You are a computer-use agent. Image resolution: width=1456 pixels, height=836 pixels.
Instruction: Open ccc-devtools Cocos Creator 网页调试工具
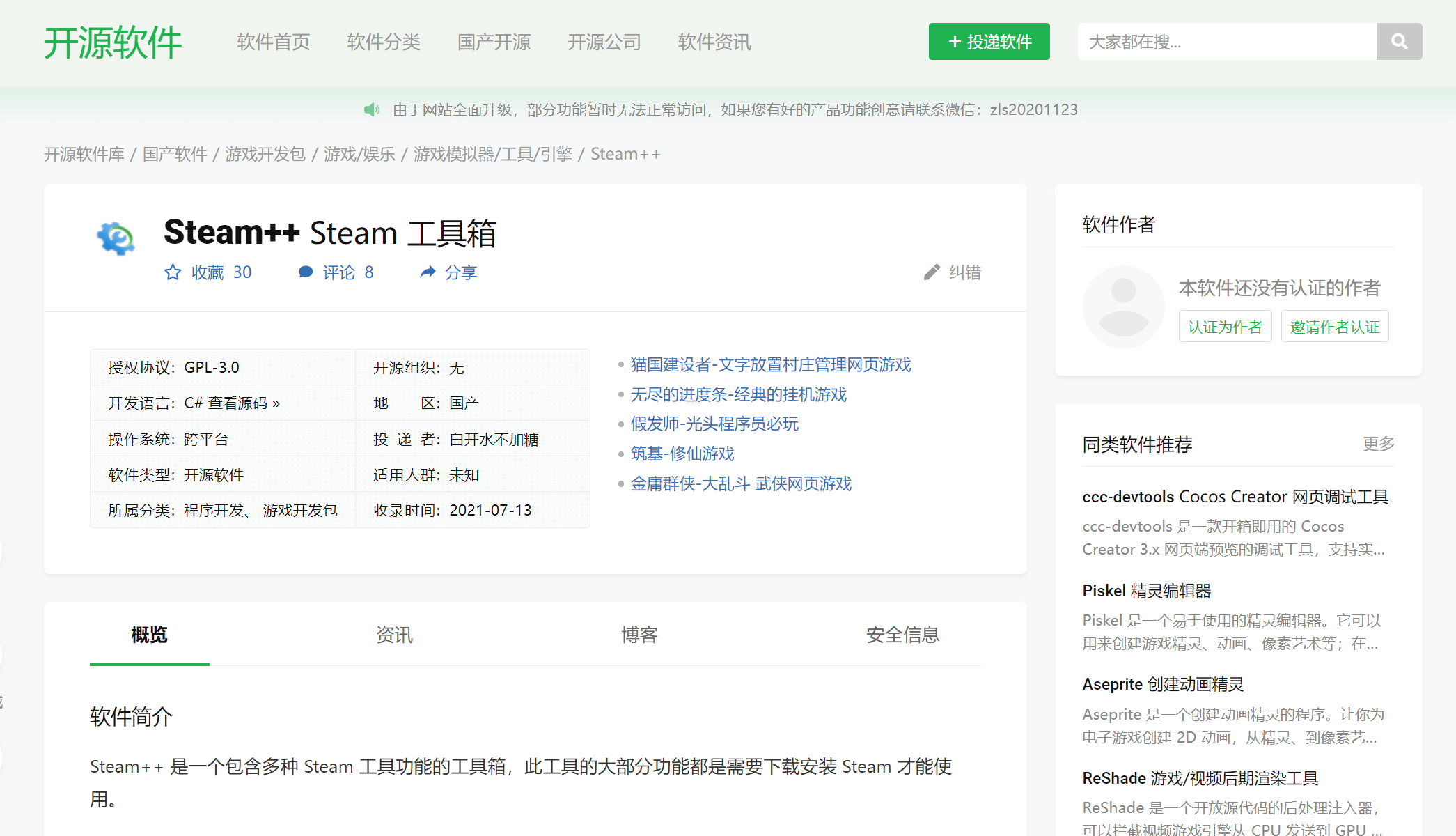[1235, 497]
